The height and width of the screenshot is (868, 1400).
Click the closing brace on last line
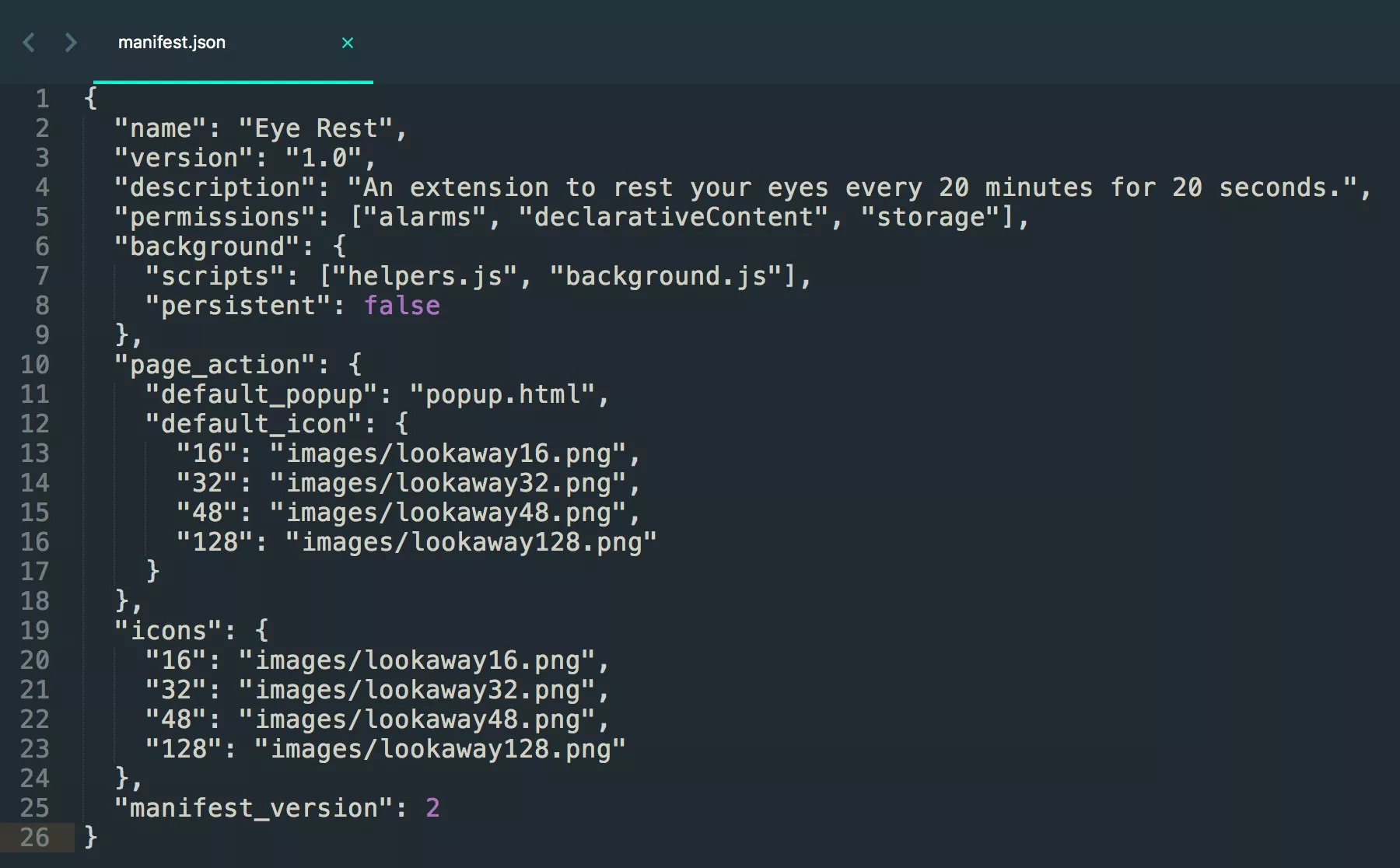pyautogui.click(x=91, y=838)
